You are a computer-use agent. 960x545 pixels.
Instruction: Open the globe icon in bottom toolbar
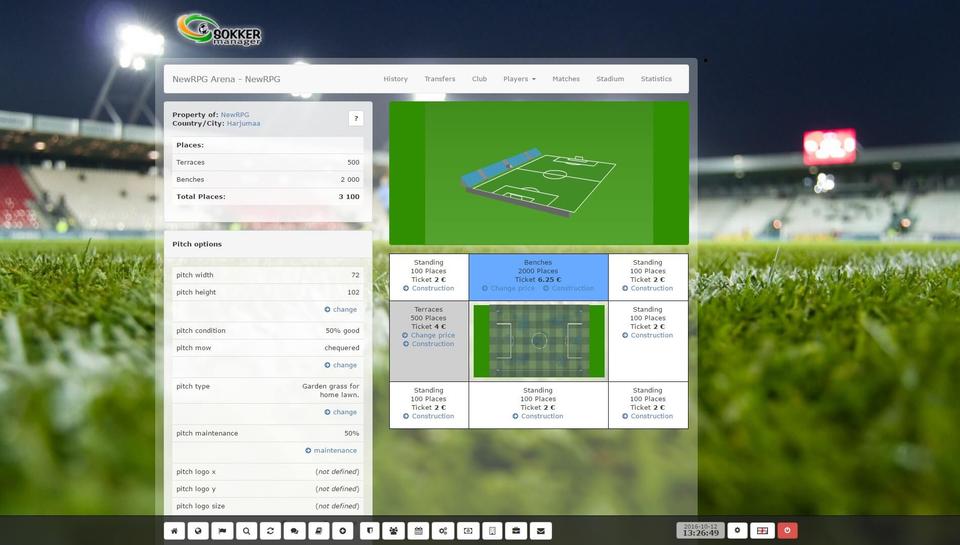[198, 531]
